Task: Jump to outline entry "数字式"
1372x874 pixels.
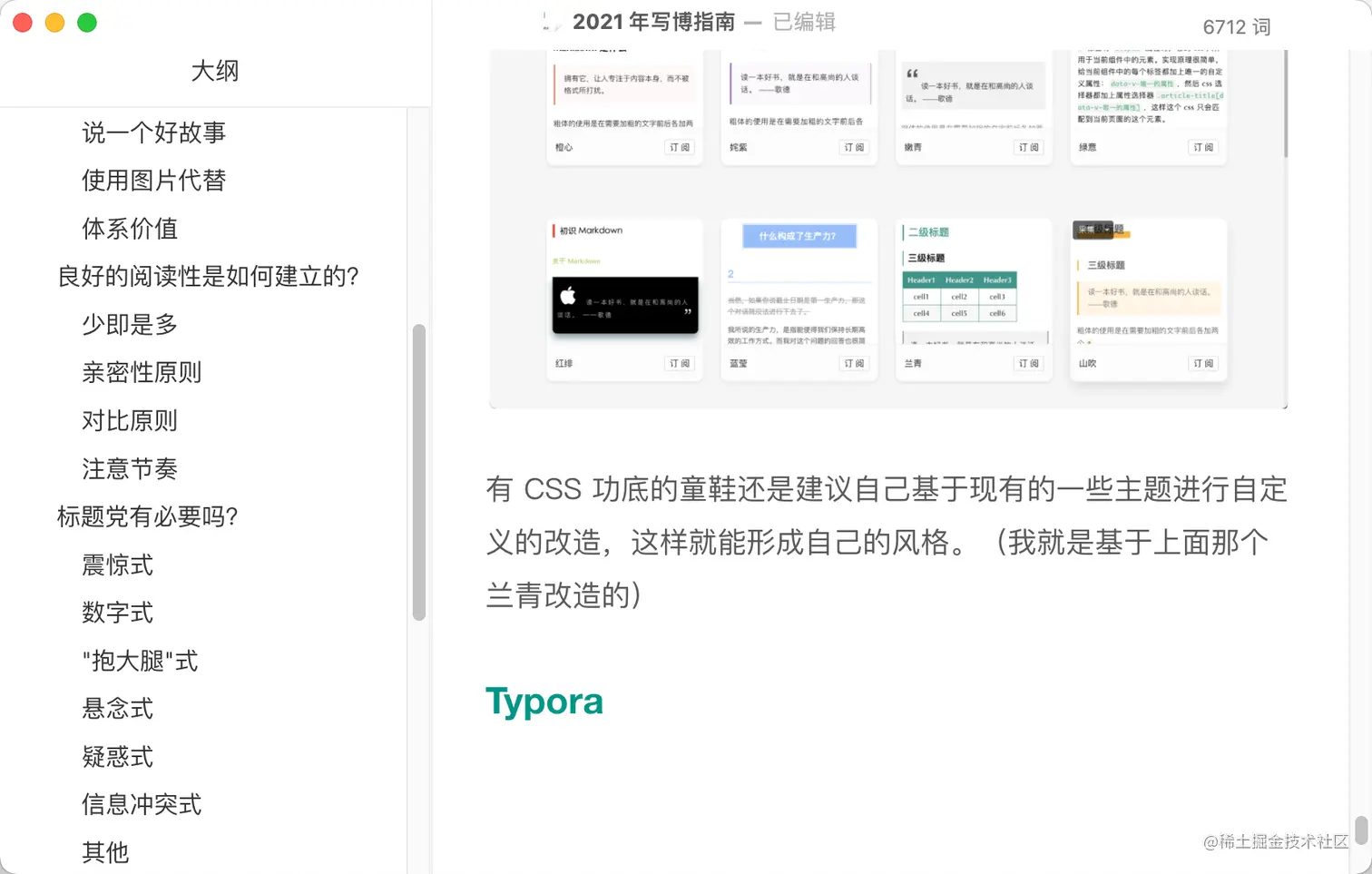Action: click(x=118, y=614)
